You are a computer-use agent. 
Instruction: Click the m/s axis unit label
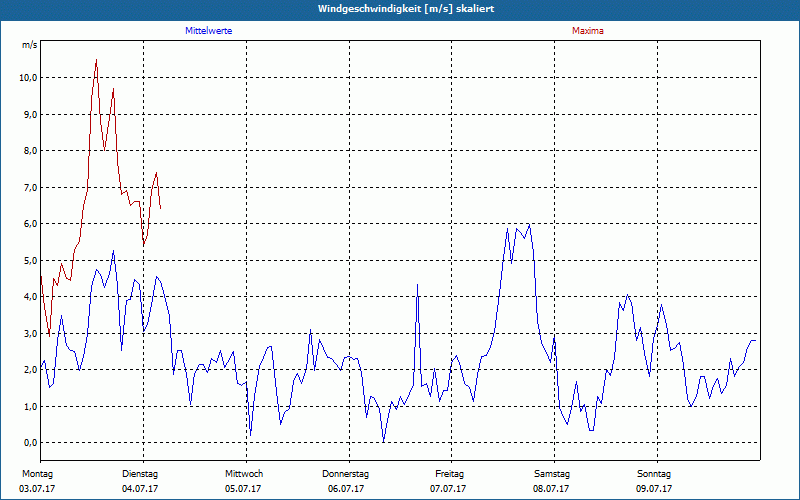tap(30, 45)
